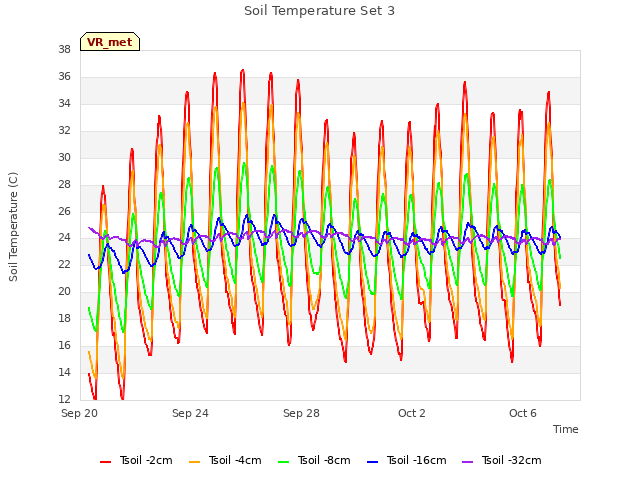Screen dimensions: 640x480
Task: Click the 'Soil Temperature (C)' y-axis label
Action: (13, 227)
